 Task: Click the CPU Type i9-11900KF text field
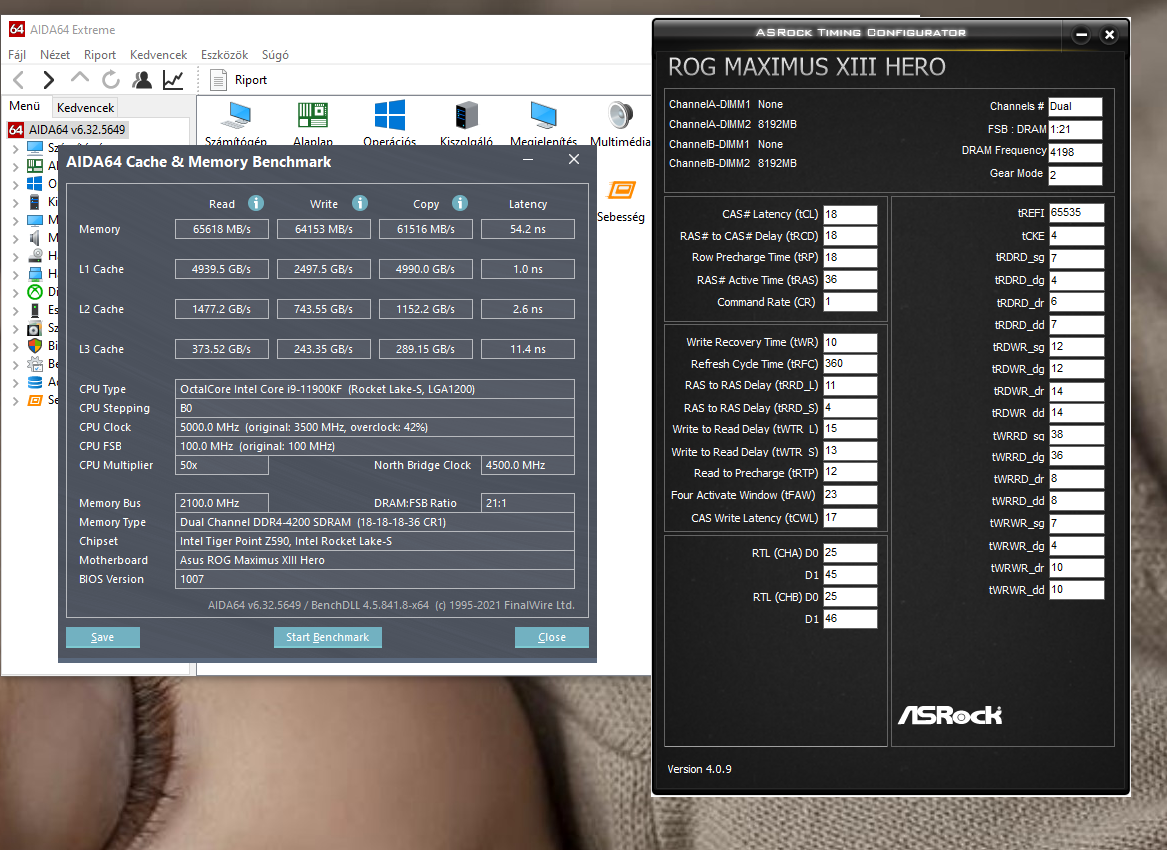point(374,389)
